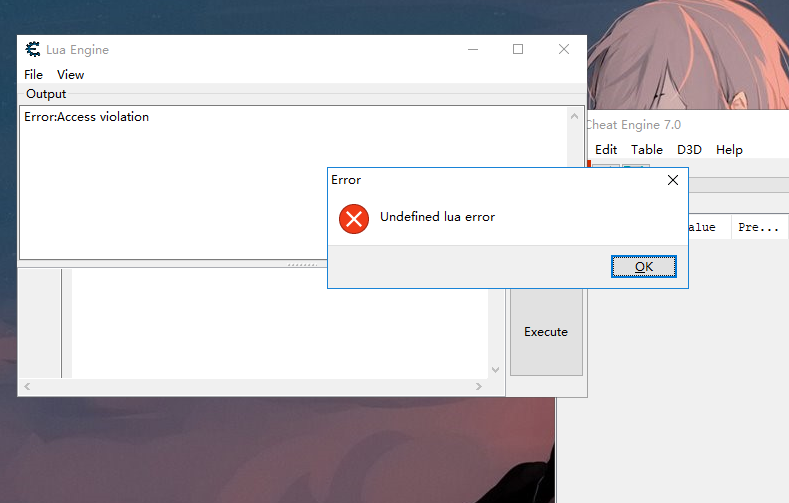The width and height of the screenshot is (789, 503).
Task: Click the output scrollbar up arrow
Action: [575, 116]
